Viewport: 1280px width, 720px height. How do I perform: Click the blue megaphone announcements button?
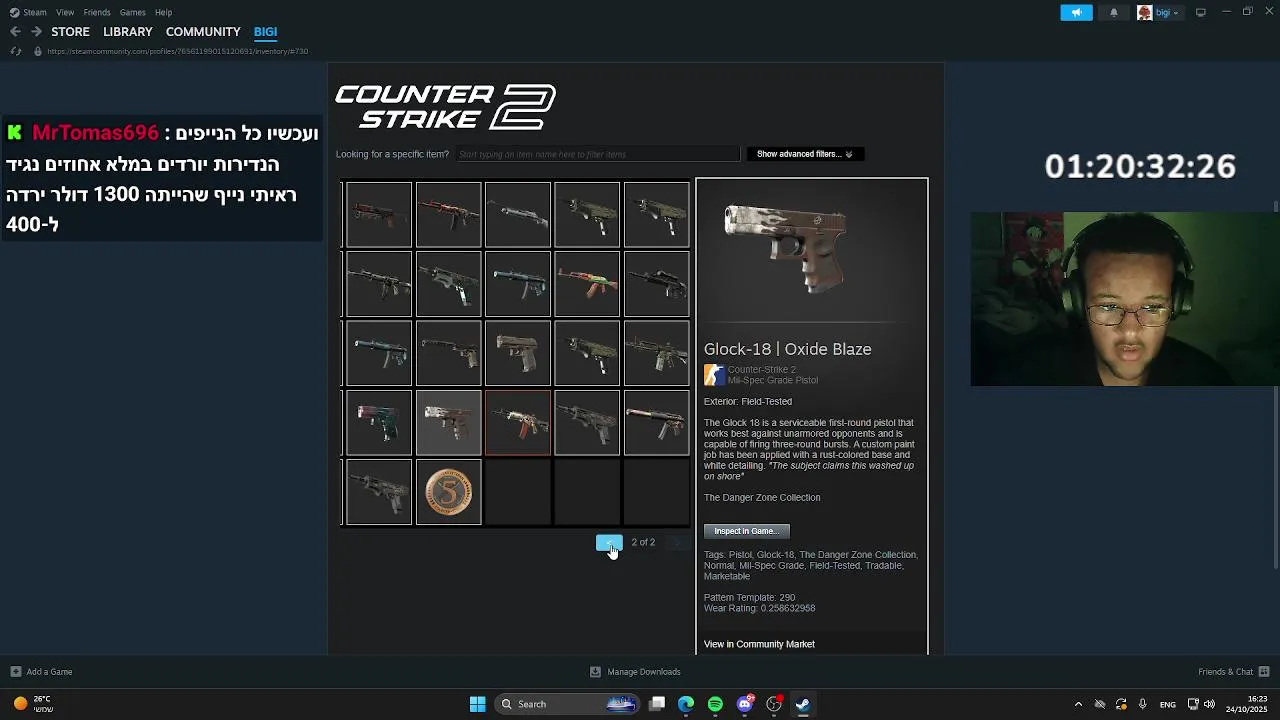coord(1076,12)
